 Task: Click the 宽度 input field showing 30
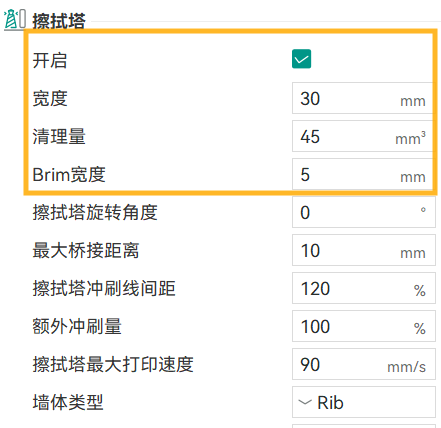(363, 98)
